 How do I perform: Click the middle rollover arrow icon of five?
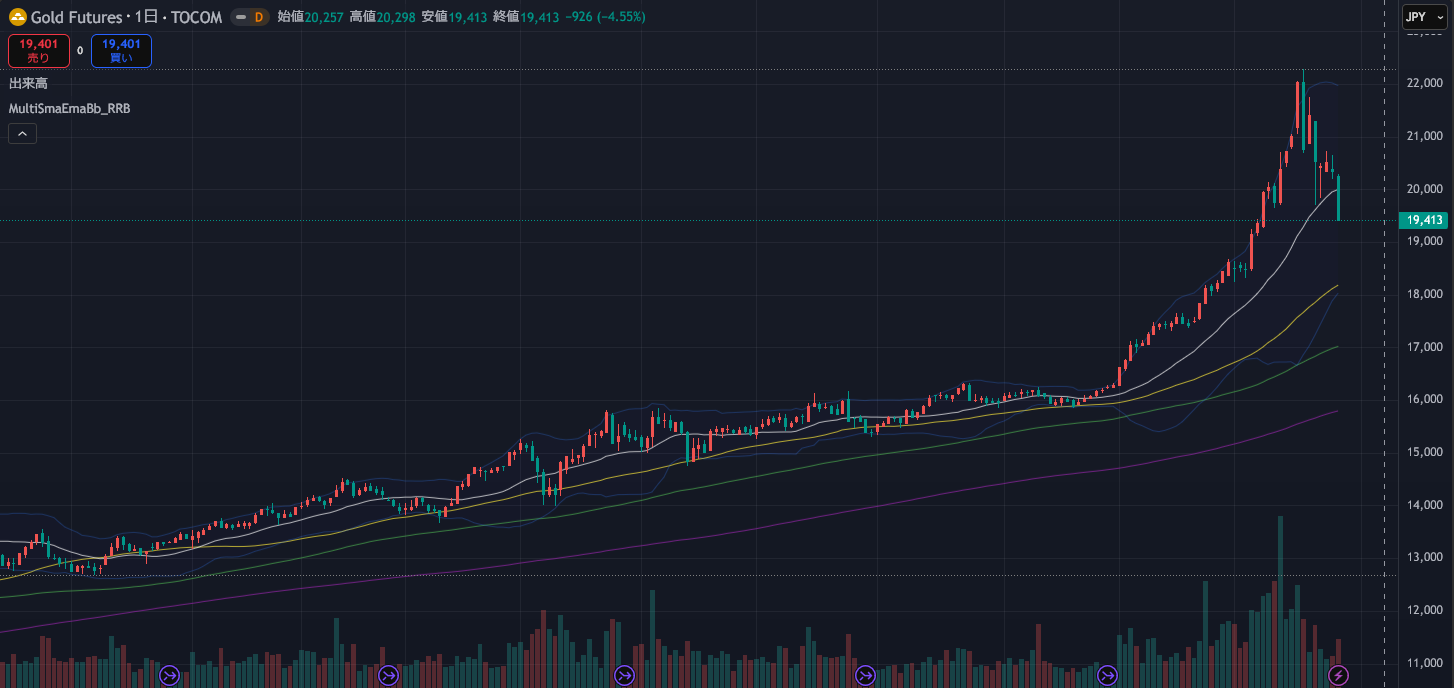[x=625, y=676]
